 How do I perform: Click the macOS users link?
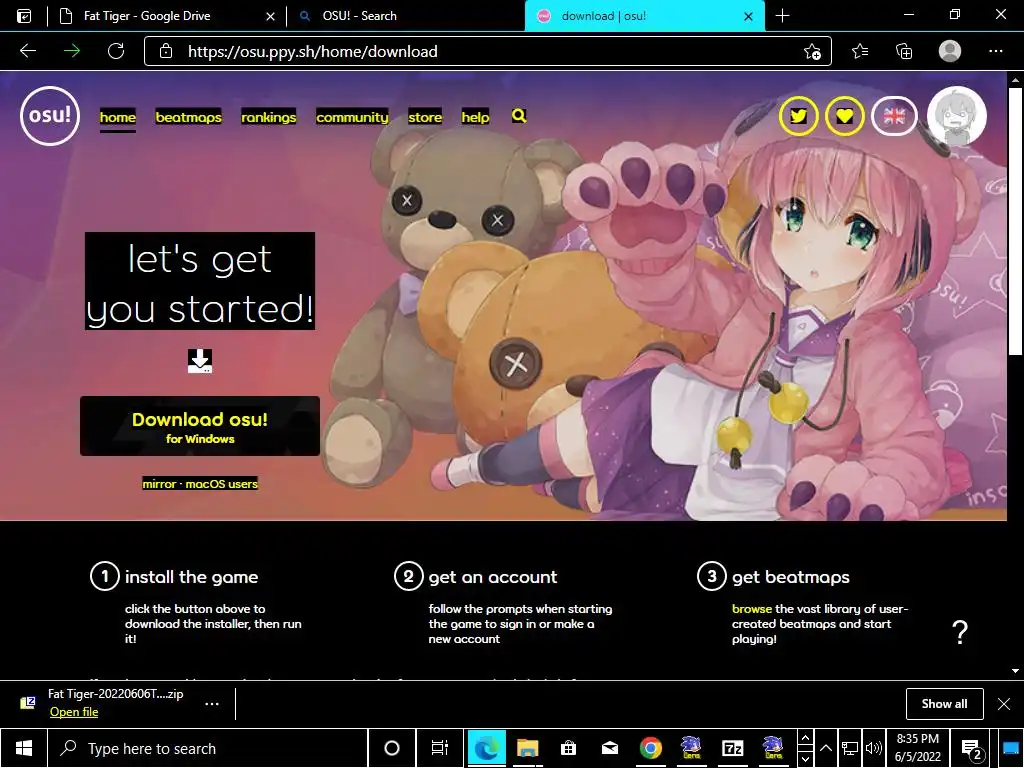click(x=221, y=484)
